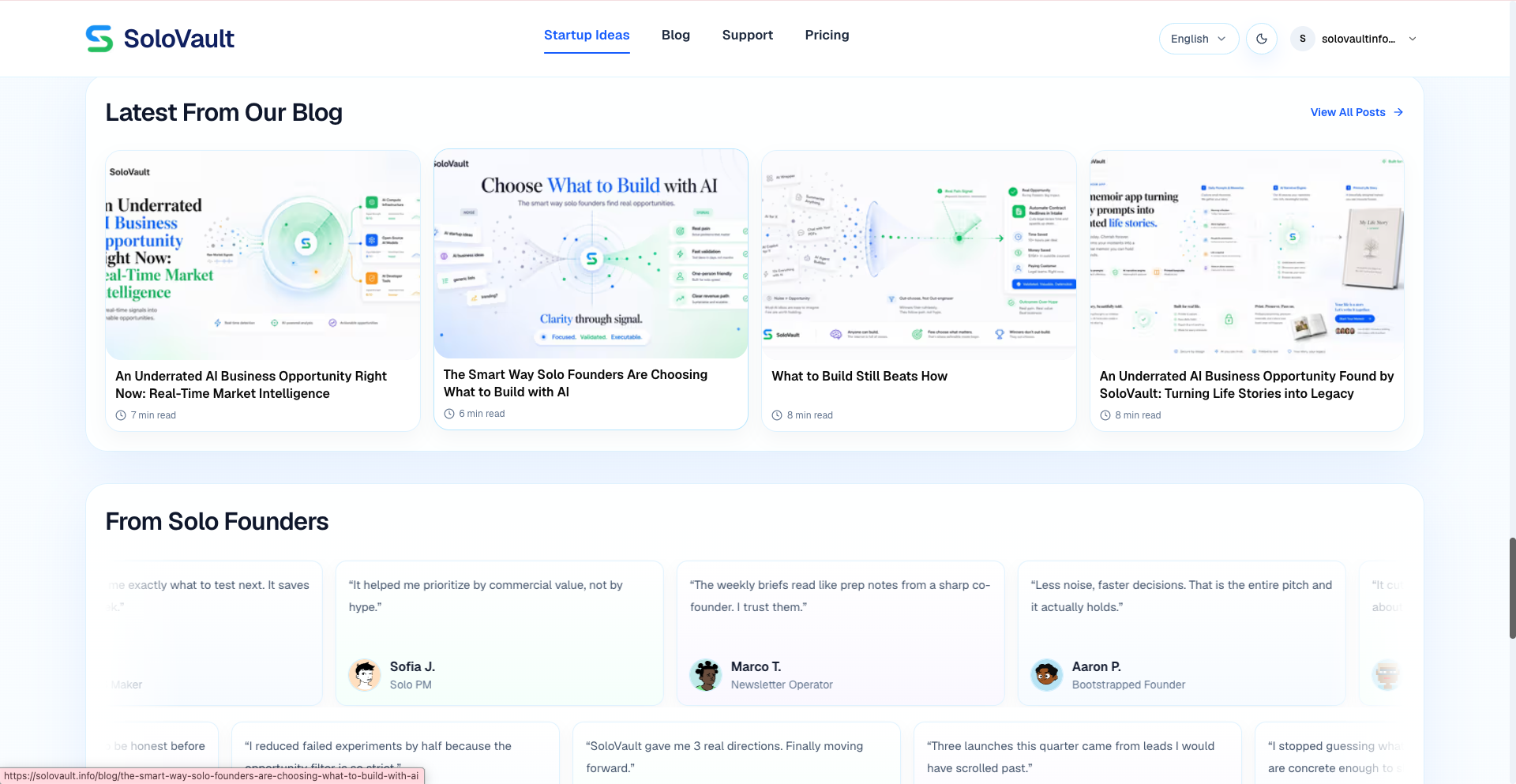
Task: Click the SoloVault S logo icon
Action: (x=99, y=39)
